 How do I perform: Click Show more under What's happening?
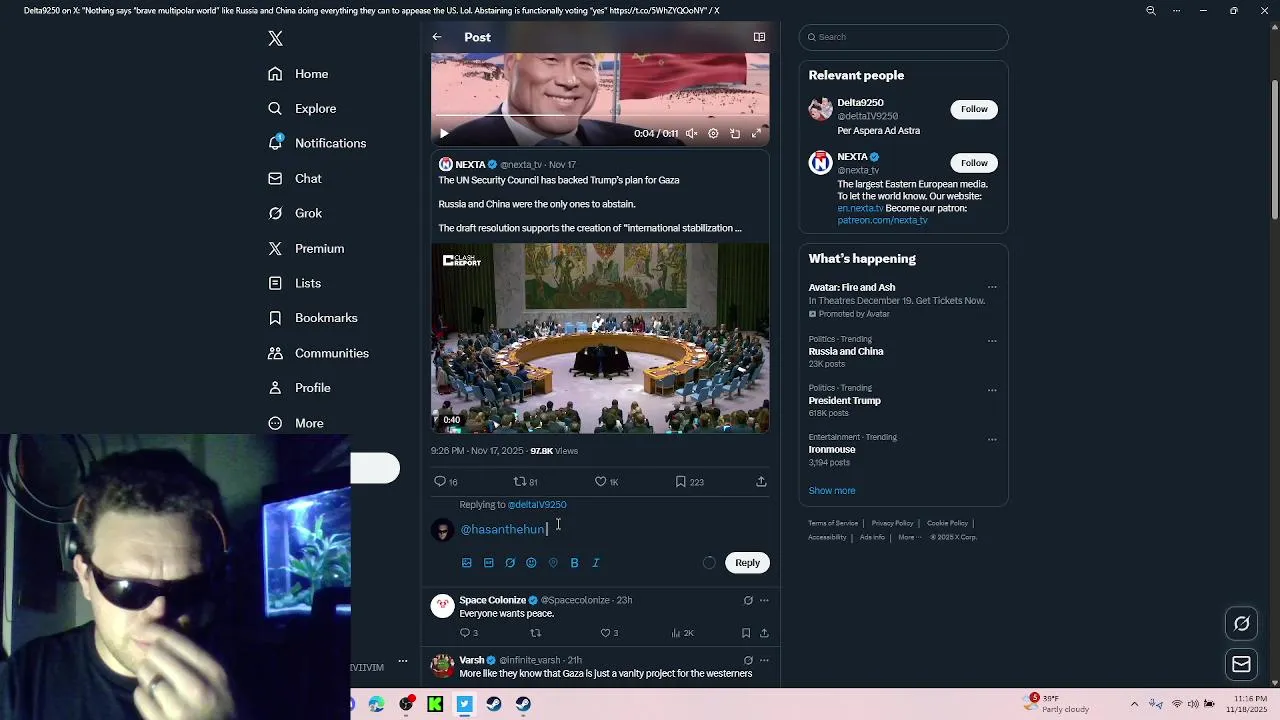tap(832, 491)
